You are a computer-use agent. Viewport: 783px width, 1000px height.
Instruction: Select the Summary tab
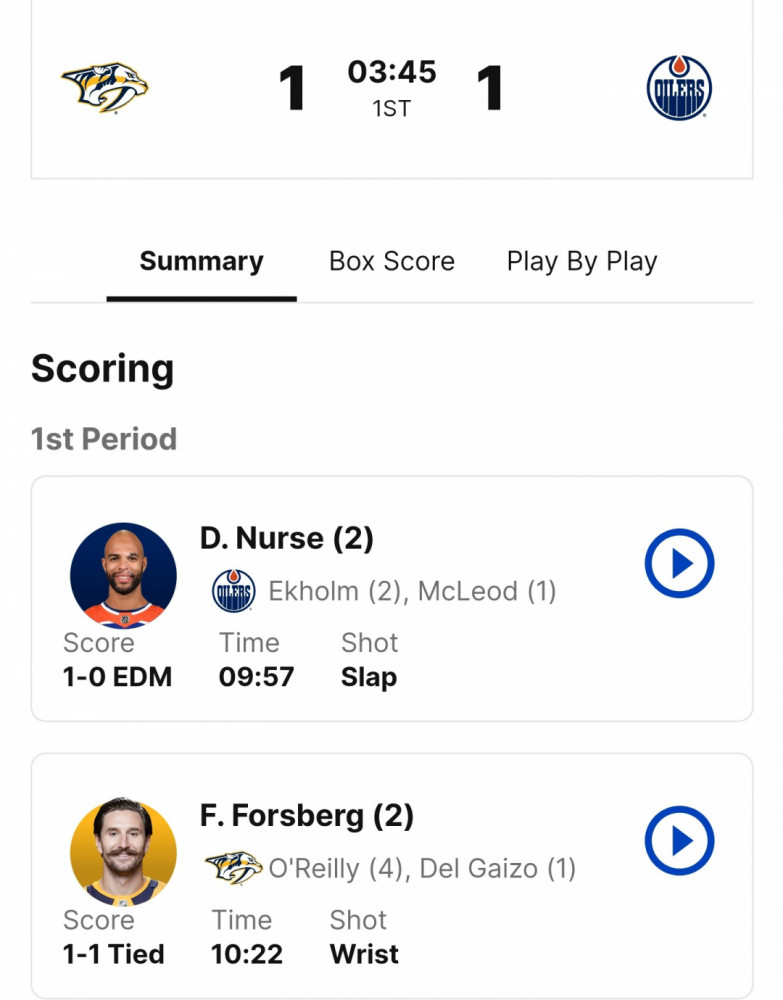pyautogui.click(x=201, y=261)
